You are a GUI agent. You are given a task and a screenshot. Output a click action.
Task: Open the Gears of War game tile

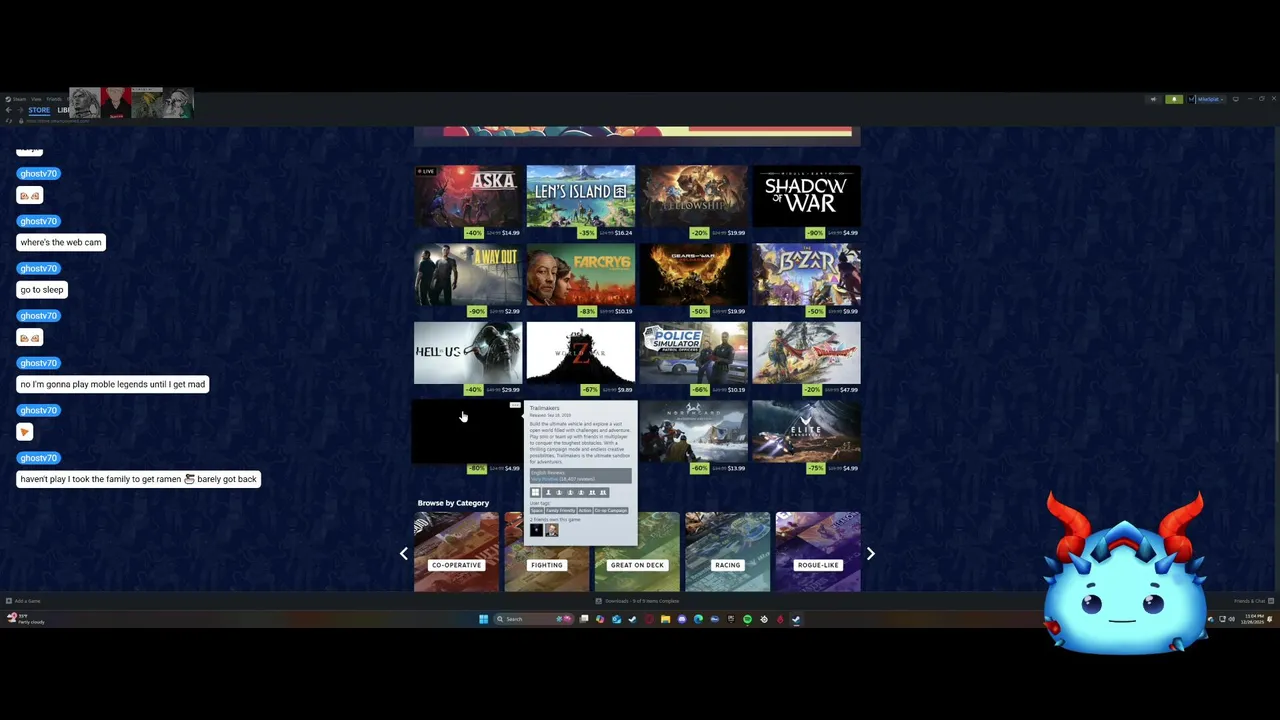click(693, 279)
